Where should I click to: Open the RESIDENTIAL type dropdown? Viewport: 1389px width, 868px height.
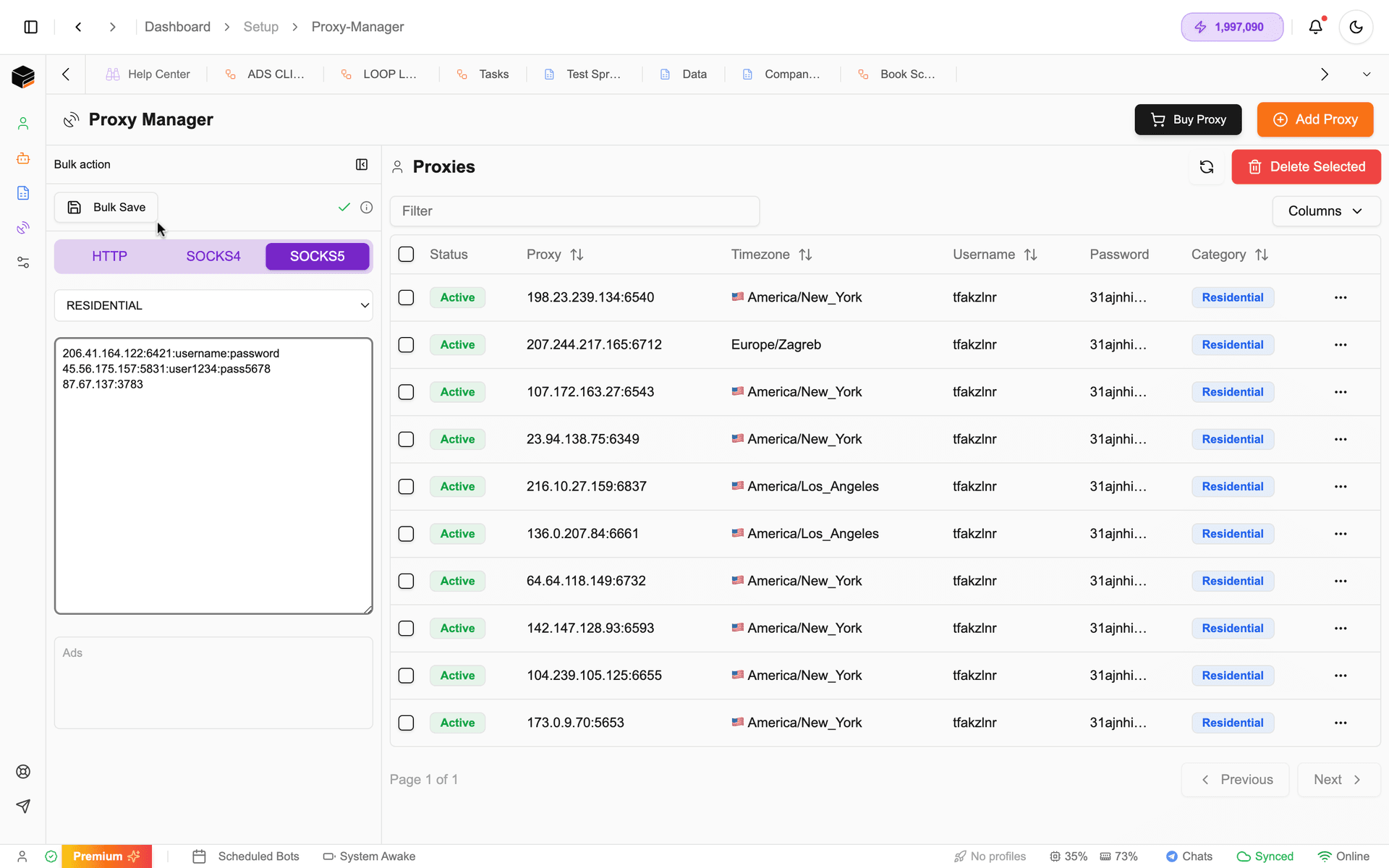coord(213,305)
